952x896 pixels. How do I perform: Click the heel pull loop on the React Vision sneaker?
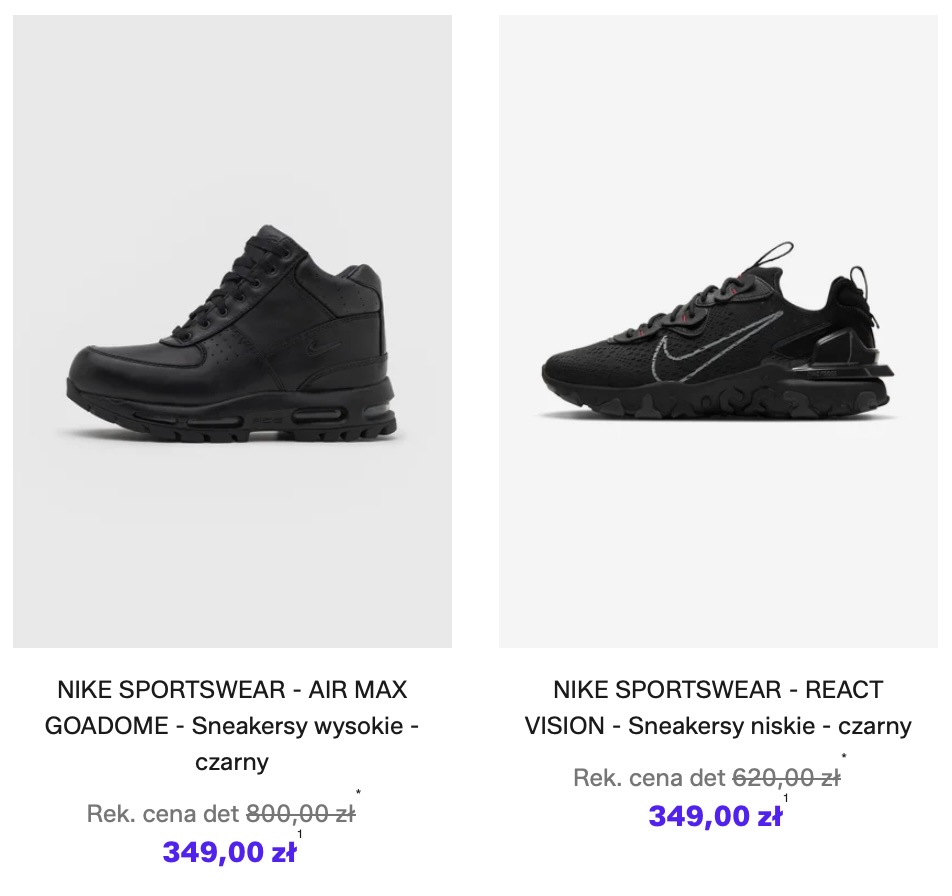[862, 283]
